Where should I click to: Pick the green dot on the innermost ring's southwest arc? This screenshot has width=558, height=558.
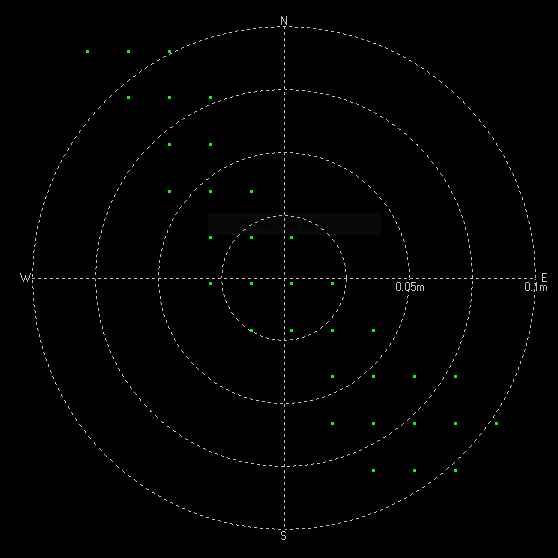tap(252, 331)
